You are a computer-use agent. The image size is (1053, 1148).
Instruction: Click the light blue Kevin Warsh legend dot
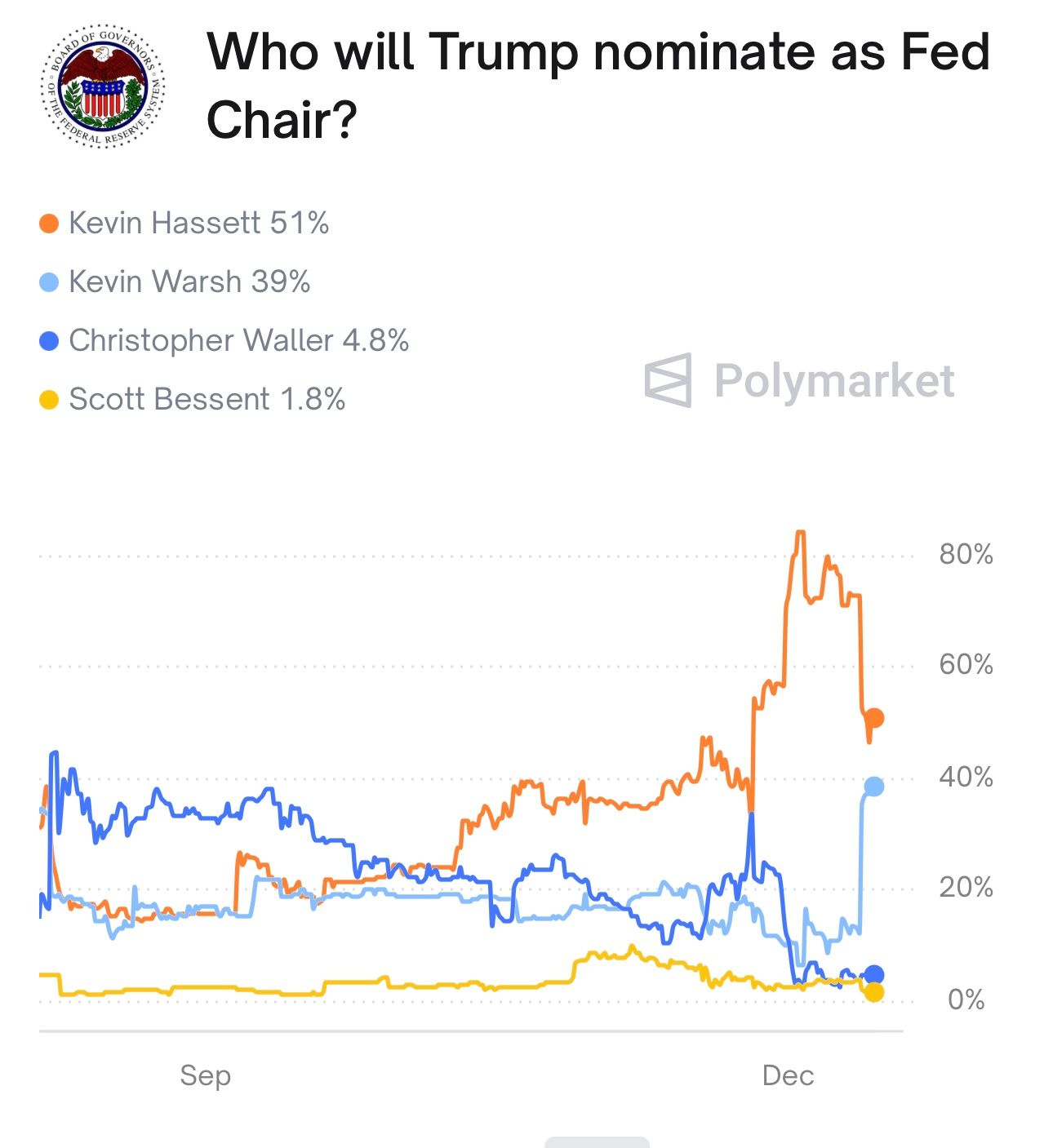pos(49,282)
